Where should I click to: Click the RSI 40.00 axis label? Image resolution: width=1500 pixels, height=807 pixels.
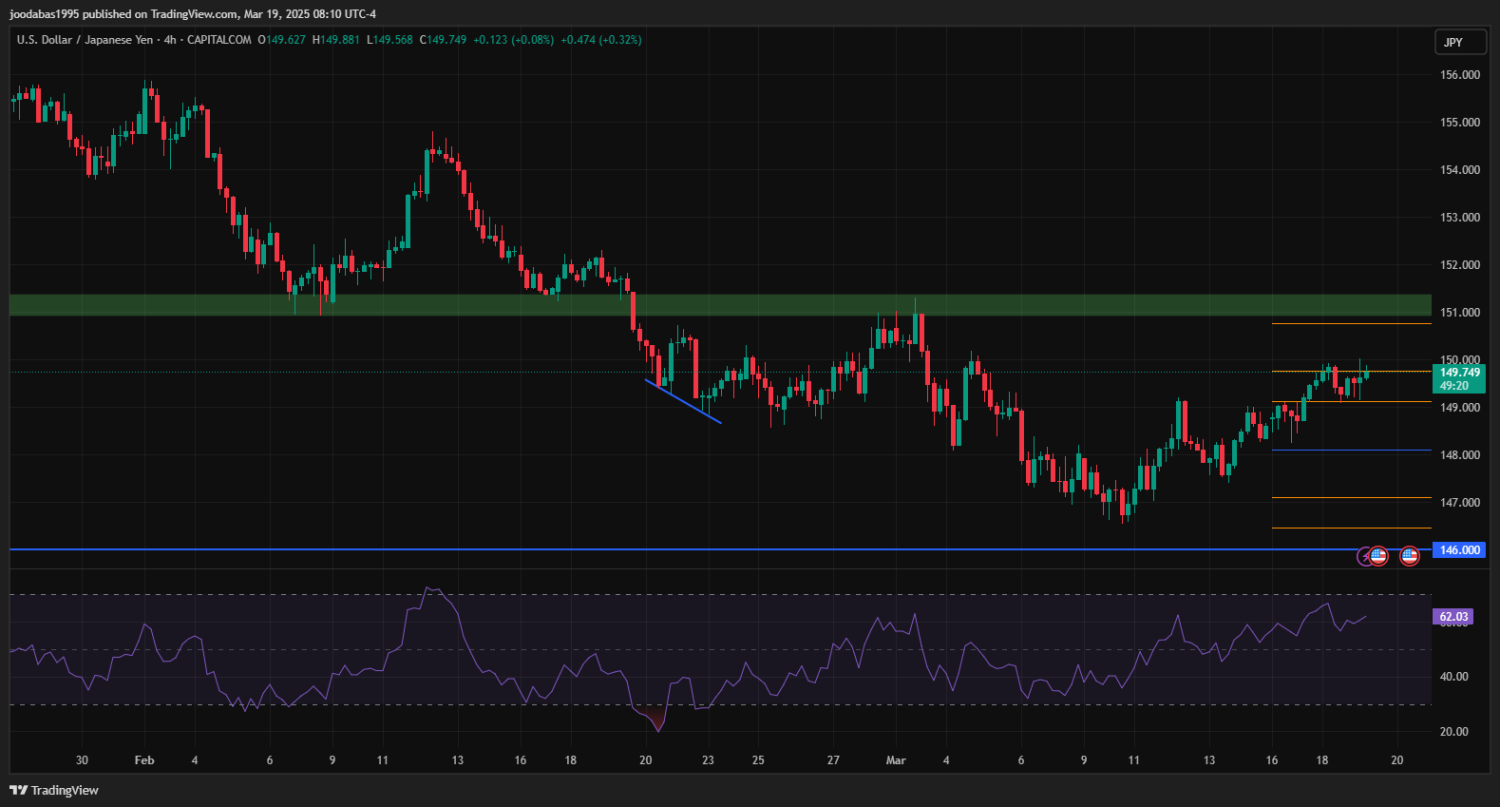pos(1454,677)
